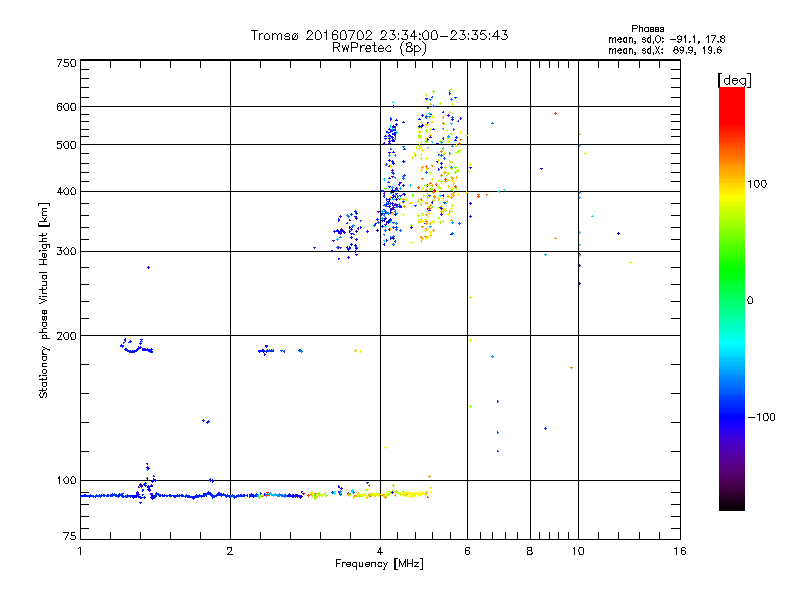Click the colorbar value label "-100"

point(762,417)
